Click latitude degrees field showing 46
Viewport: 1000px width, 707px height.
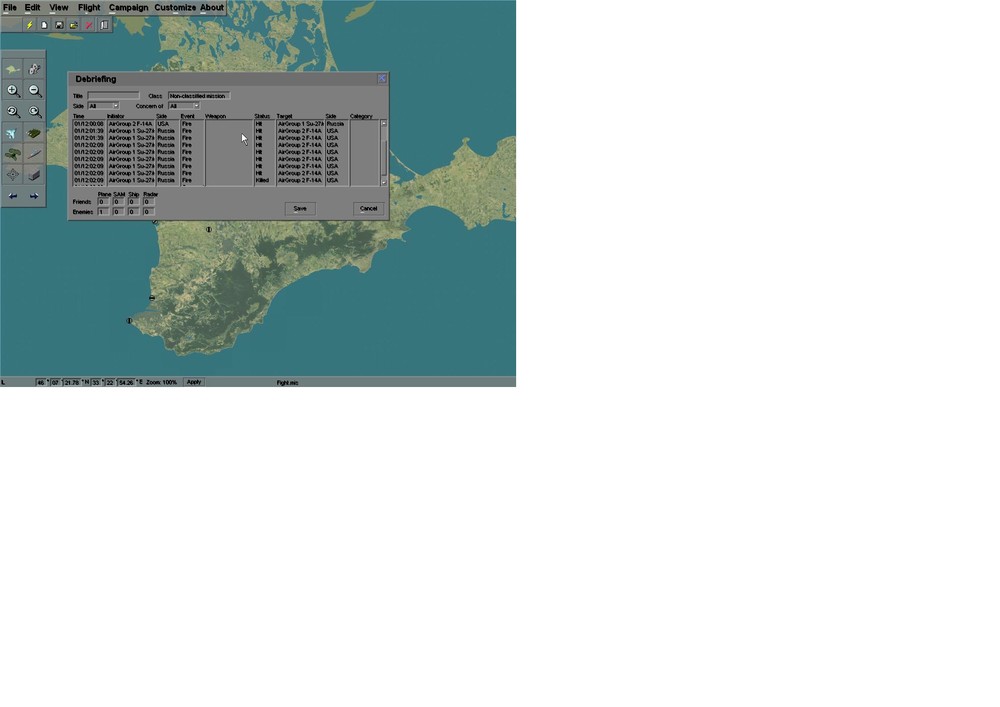pos(41,383)
